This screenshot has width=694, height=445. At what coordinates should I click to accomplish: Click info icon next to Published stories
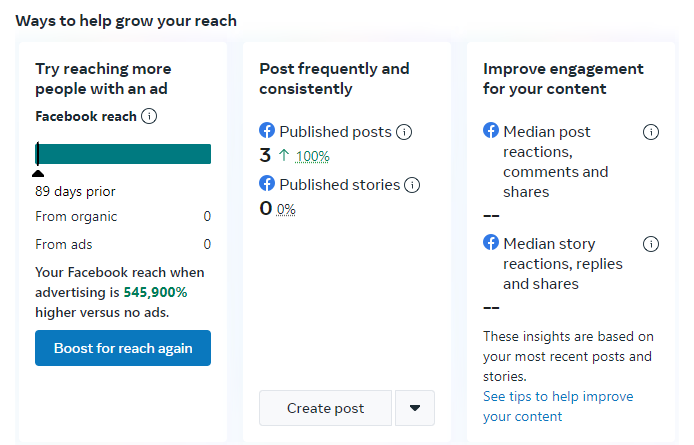click(x=412, y=185)
